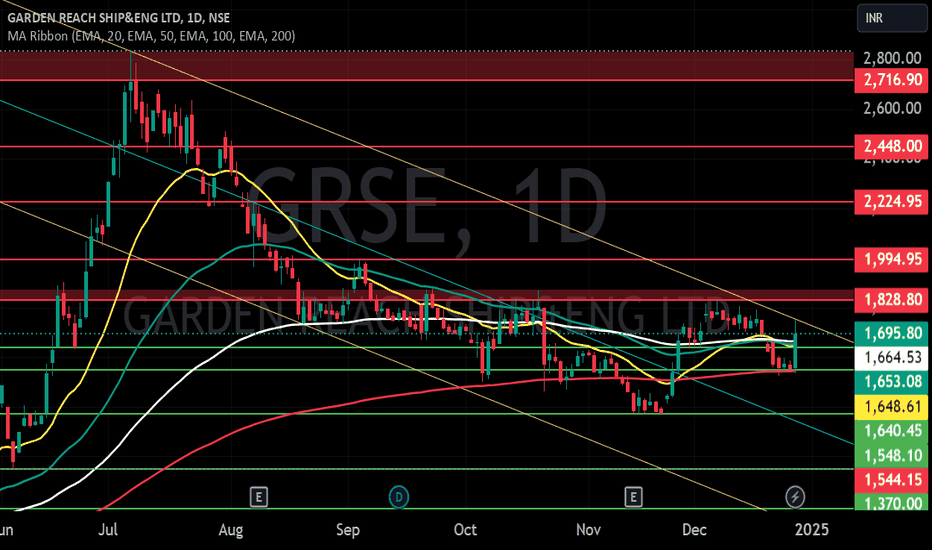
Task: Select the 2,224.95 price label
Action: (891, 202)
